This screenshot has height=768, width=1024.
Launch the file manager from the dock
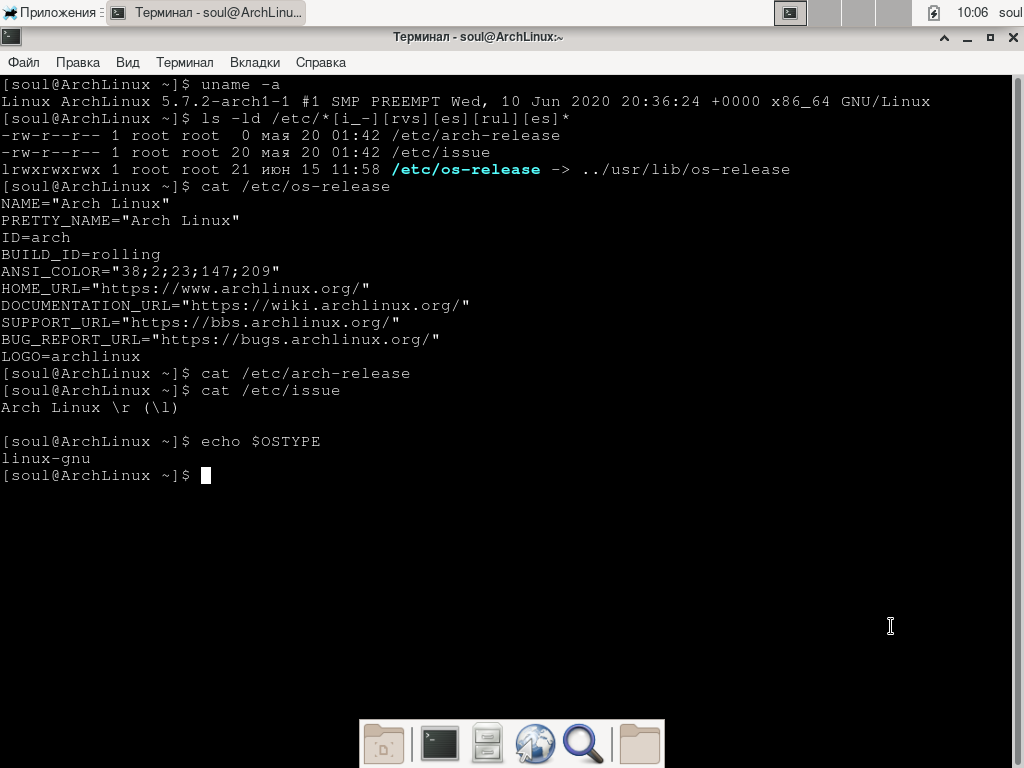(x=487, y=743)
